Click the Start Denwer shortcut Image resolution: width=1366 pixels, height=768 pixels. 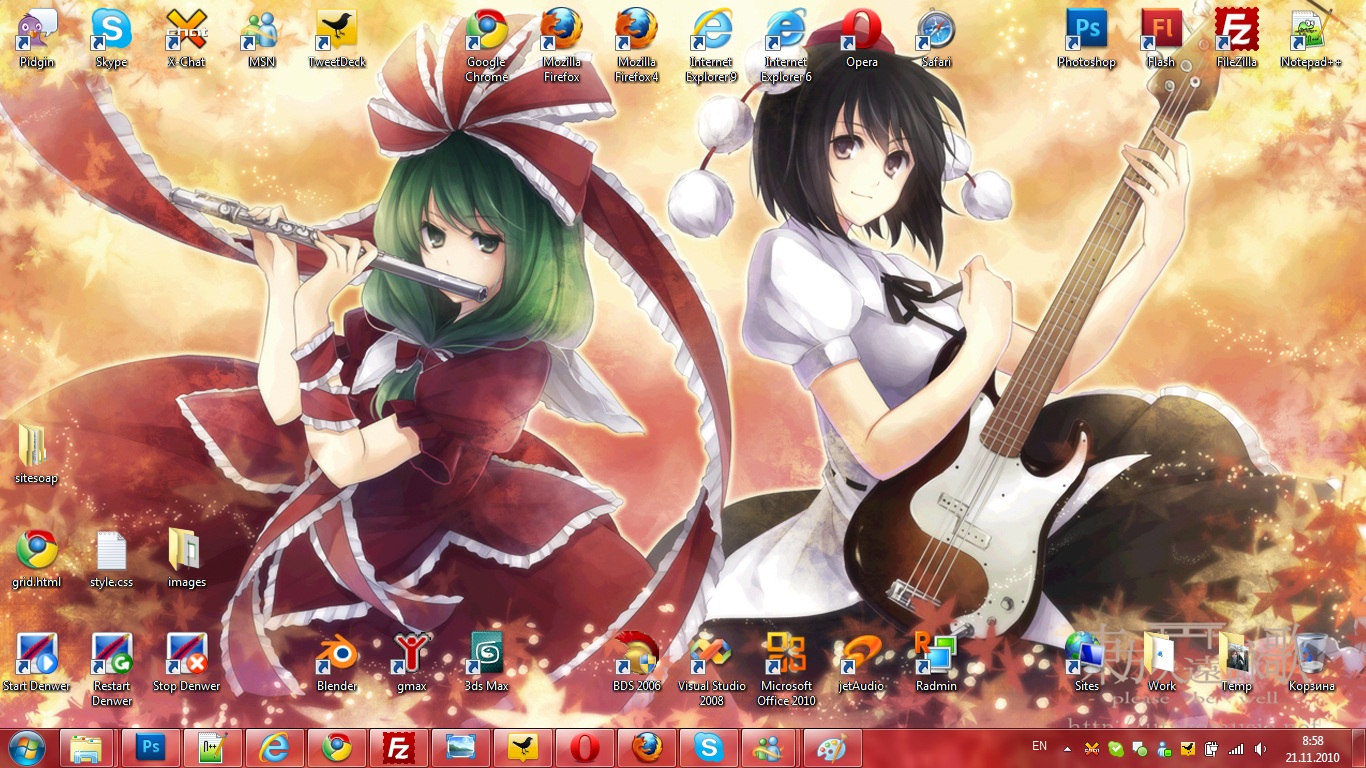click(37, 663)
